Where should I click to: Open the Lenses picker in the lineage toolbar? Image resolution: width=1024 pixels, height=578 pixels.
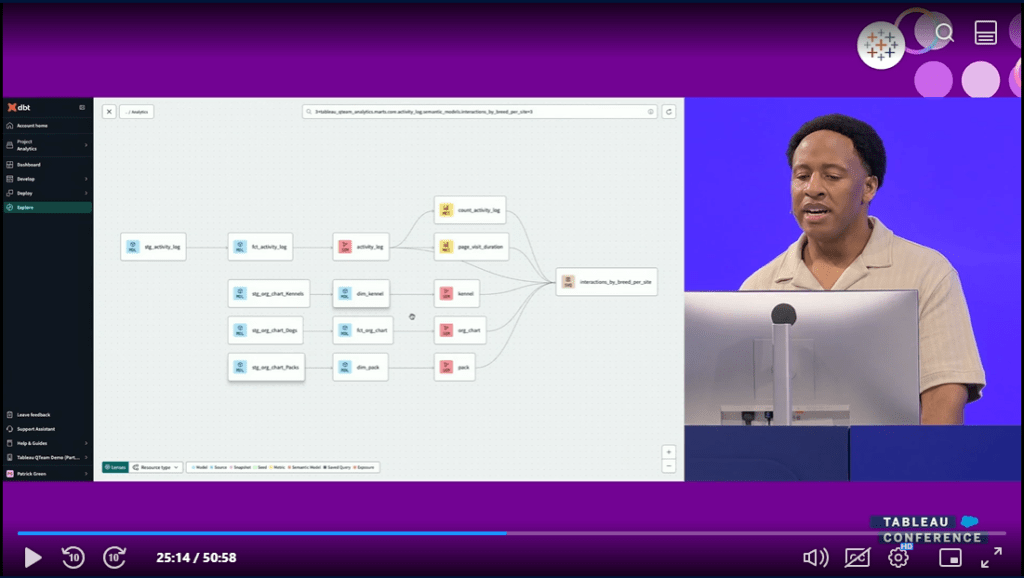114,467
